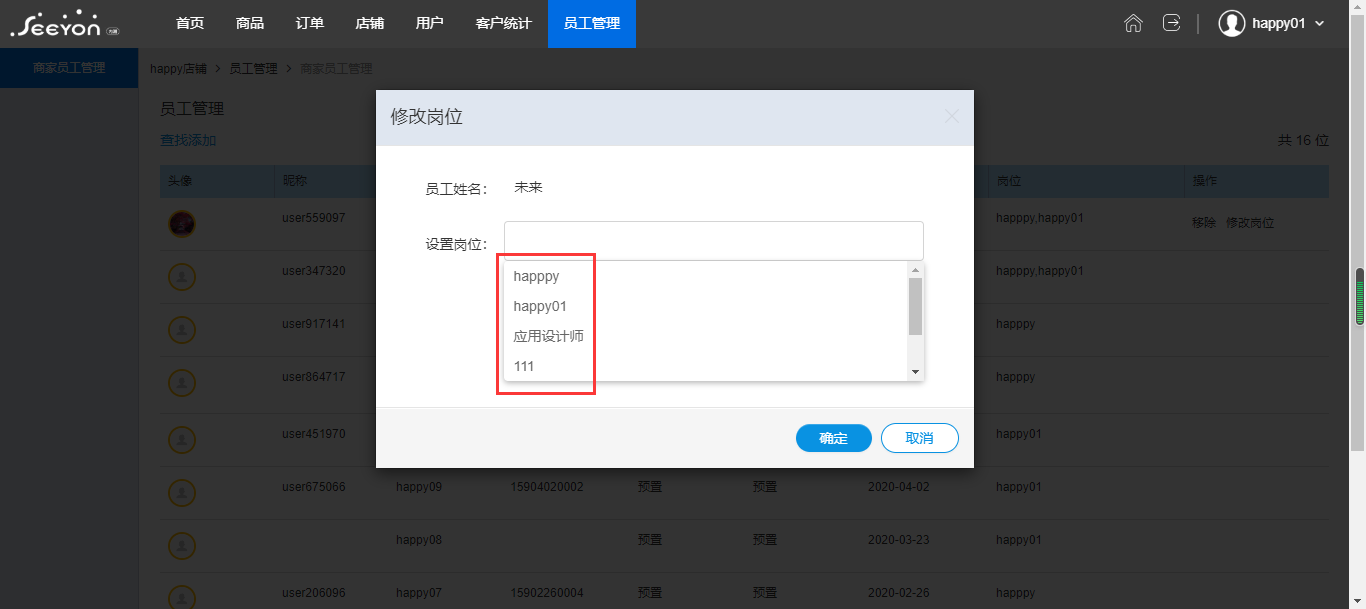Open 商家员工管理 in the sidebar
The width and height of the screenshot is (1366, 609).
pos(69,68)
